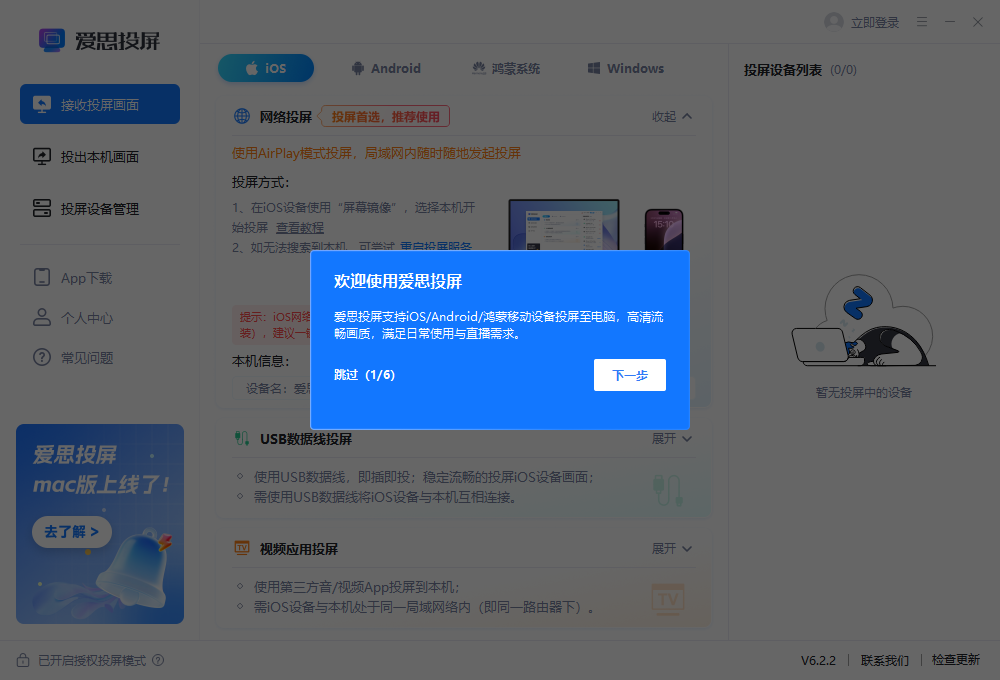Viewport: 1000px width, 680px height.
Task: Switch to the Android tab
Action: (386, 68)
